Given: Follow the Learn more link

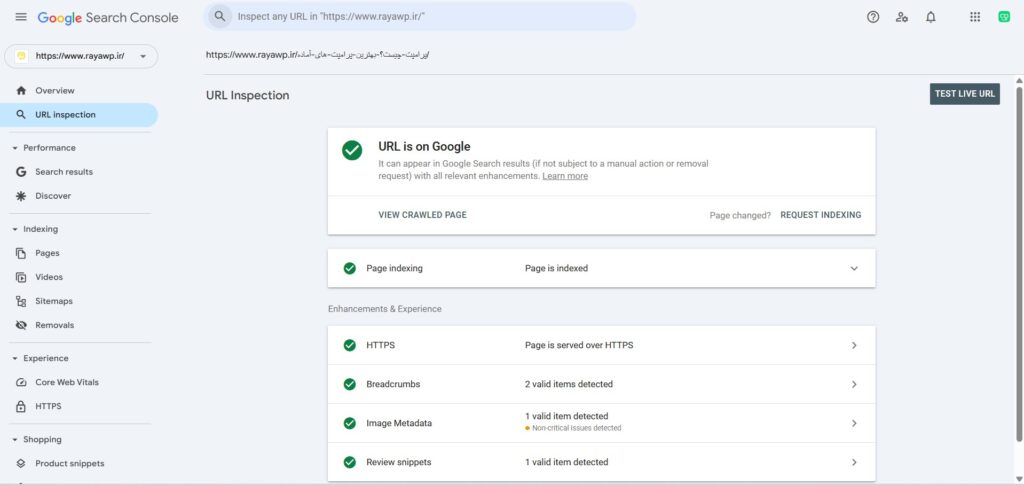Looking at the screenshot, I should pyautogui.click(x=565, y=176).
